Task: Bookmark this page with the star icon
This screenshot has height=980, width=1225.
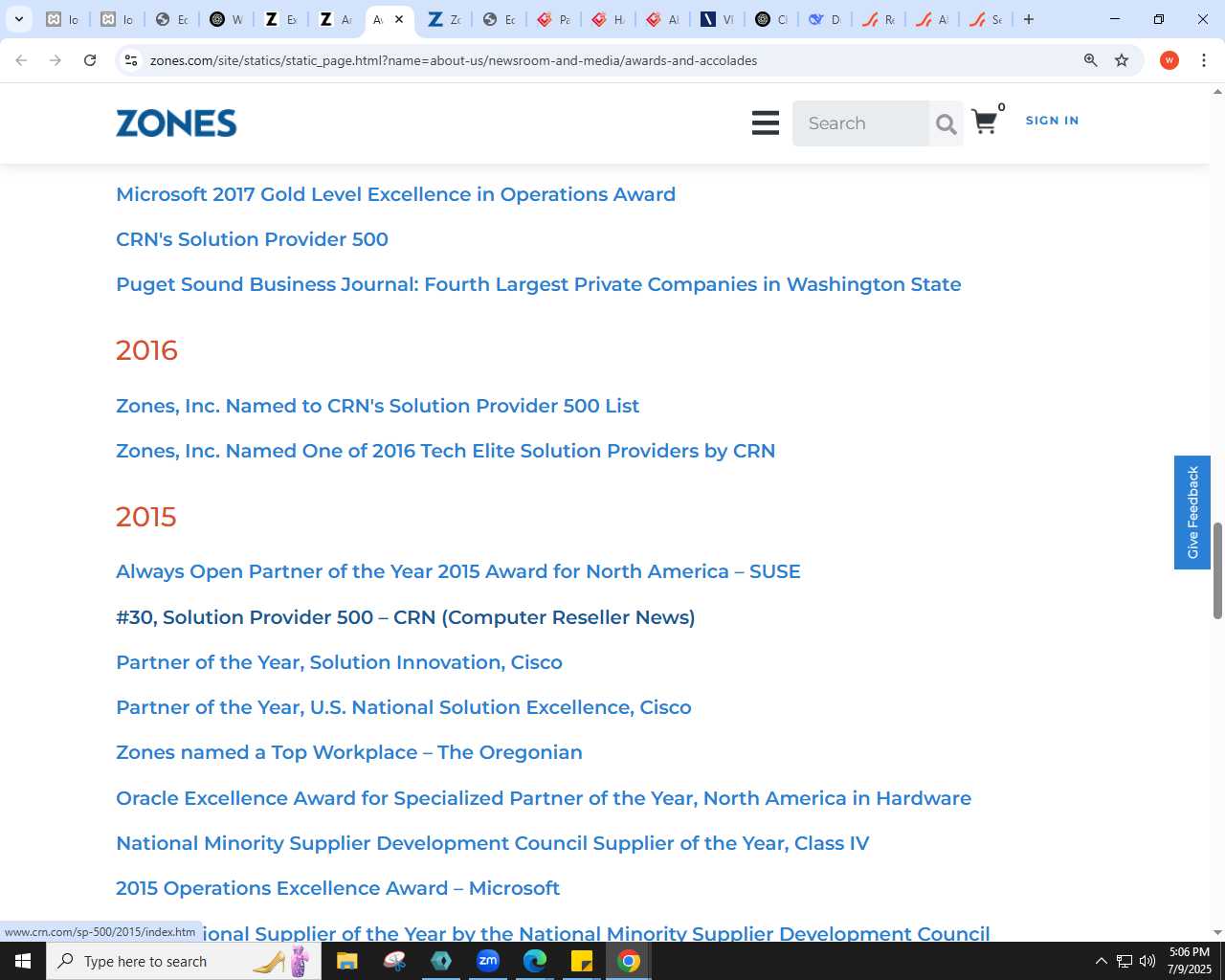Action: pyautogui.click(x=1122, y=60)
